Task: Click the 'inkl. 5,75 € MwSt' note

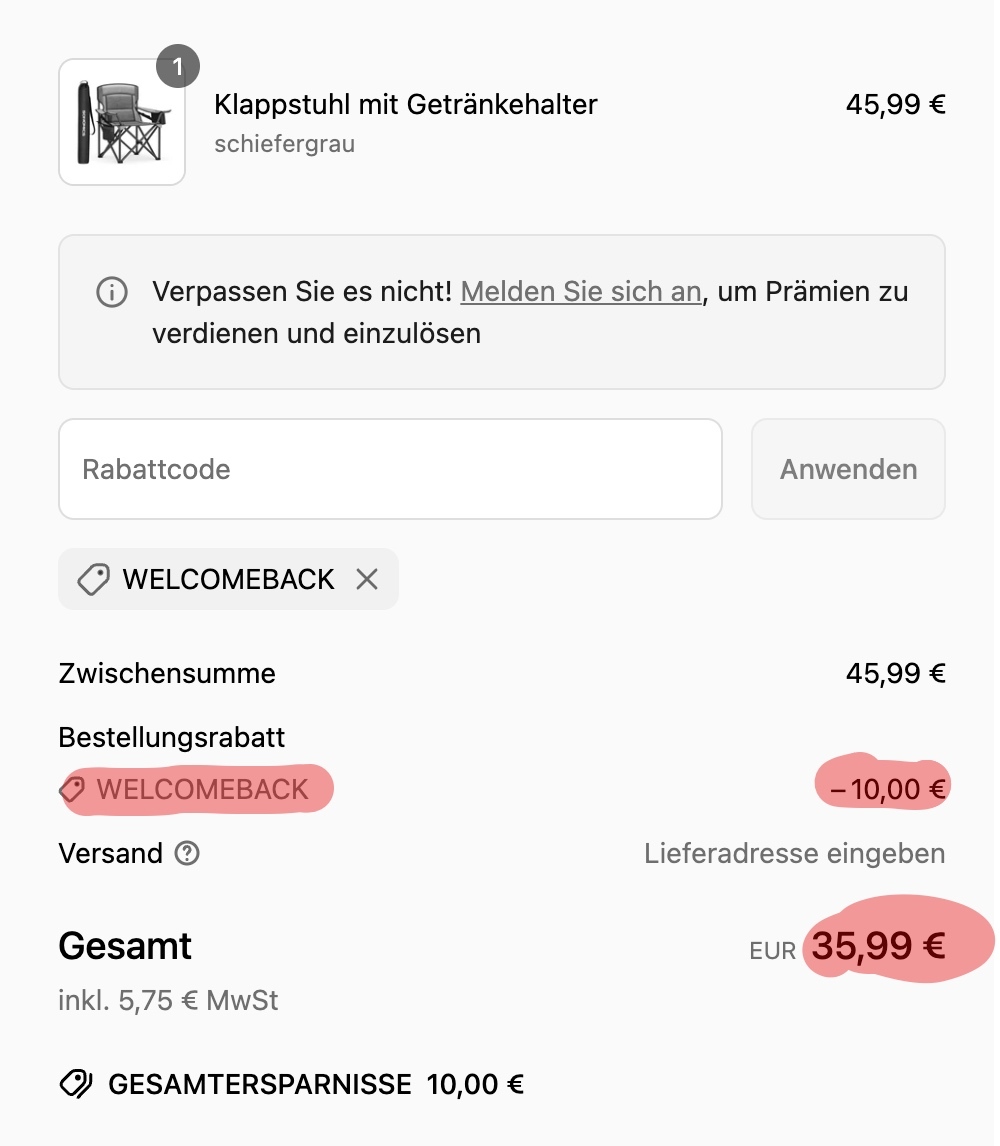Action: [168, 1000]
